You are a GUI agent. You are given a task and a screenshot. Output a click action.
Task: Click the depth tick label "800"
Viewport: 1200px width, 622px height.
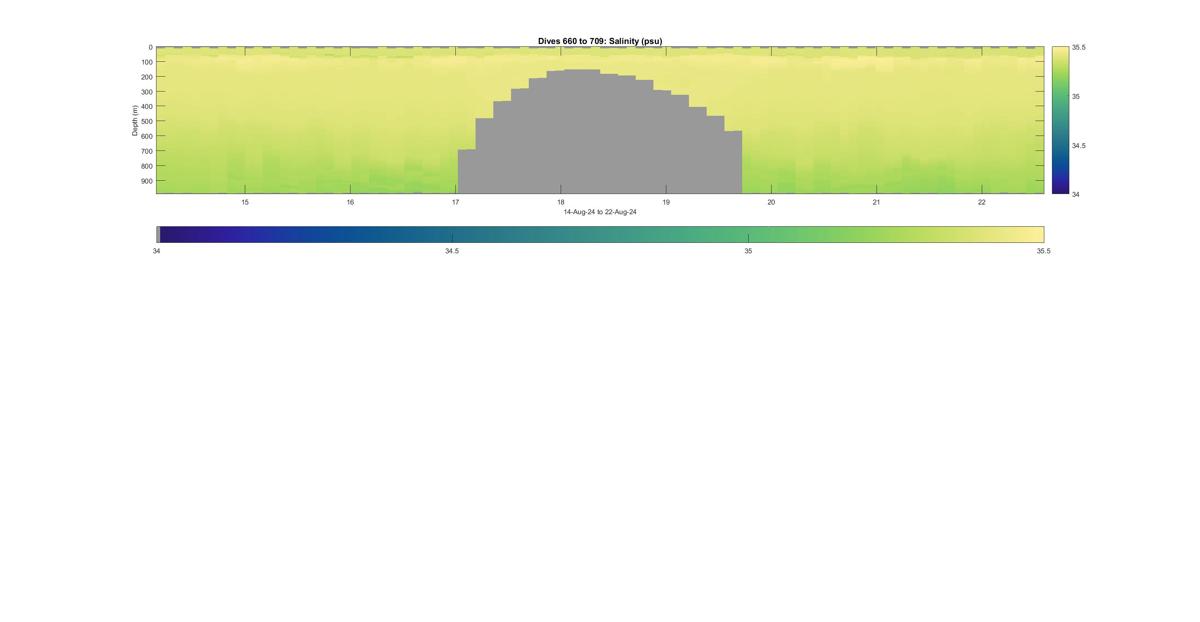pyautogui.click(x=147, y=166)
